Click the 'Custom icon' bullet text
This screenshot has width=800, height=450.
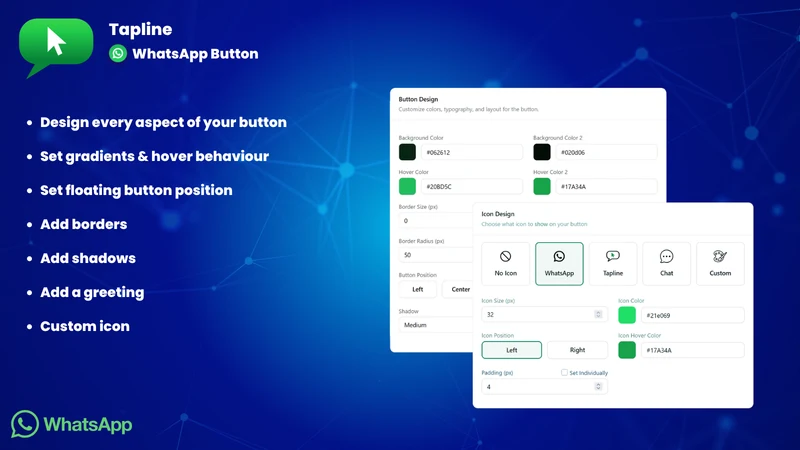[85, 326]
